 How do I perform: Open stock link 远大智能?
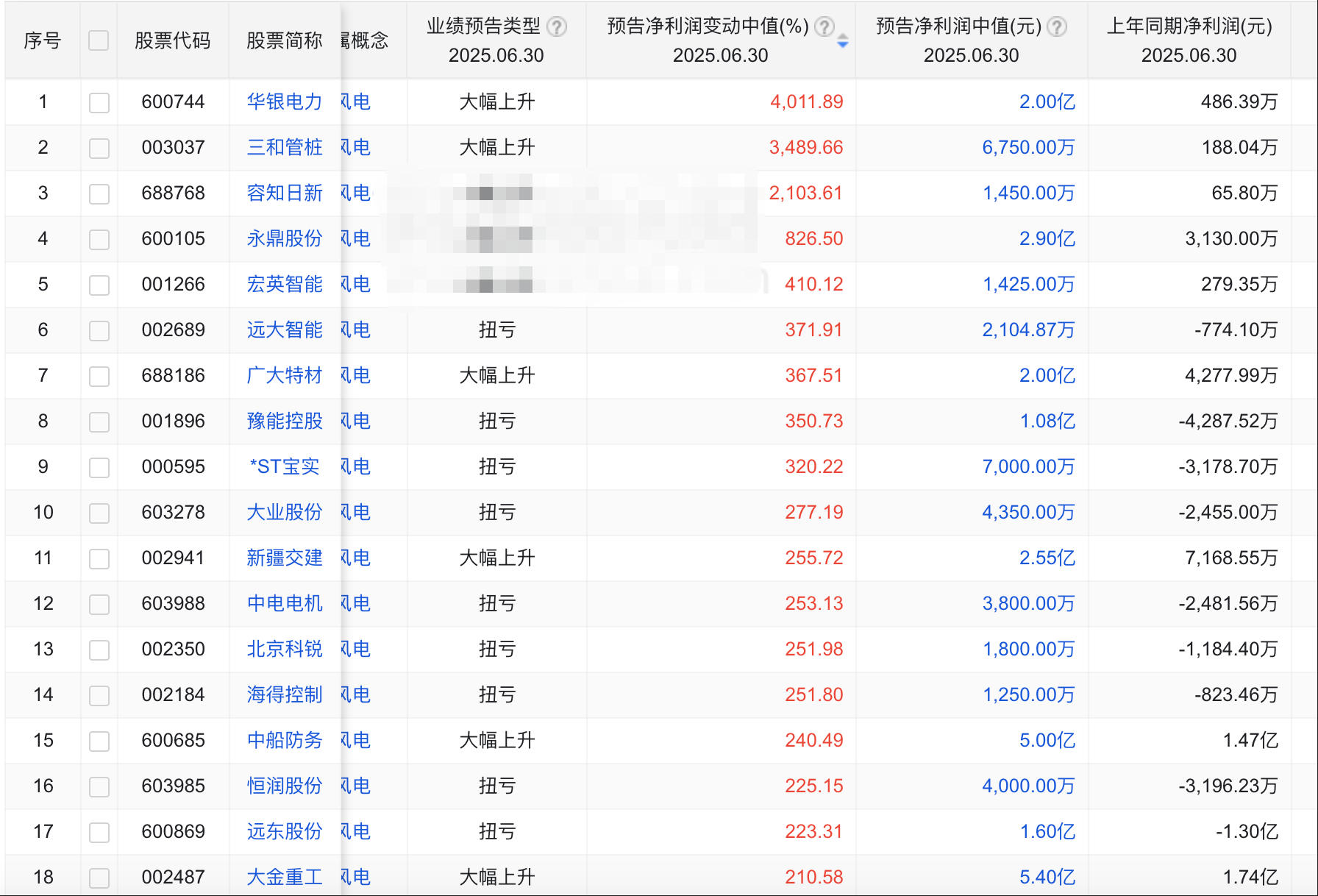coord(285,330)
